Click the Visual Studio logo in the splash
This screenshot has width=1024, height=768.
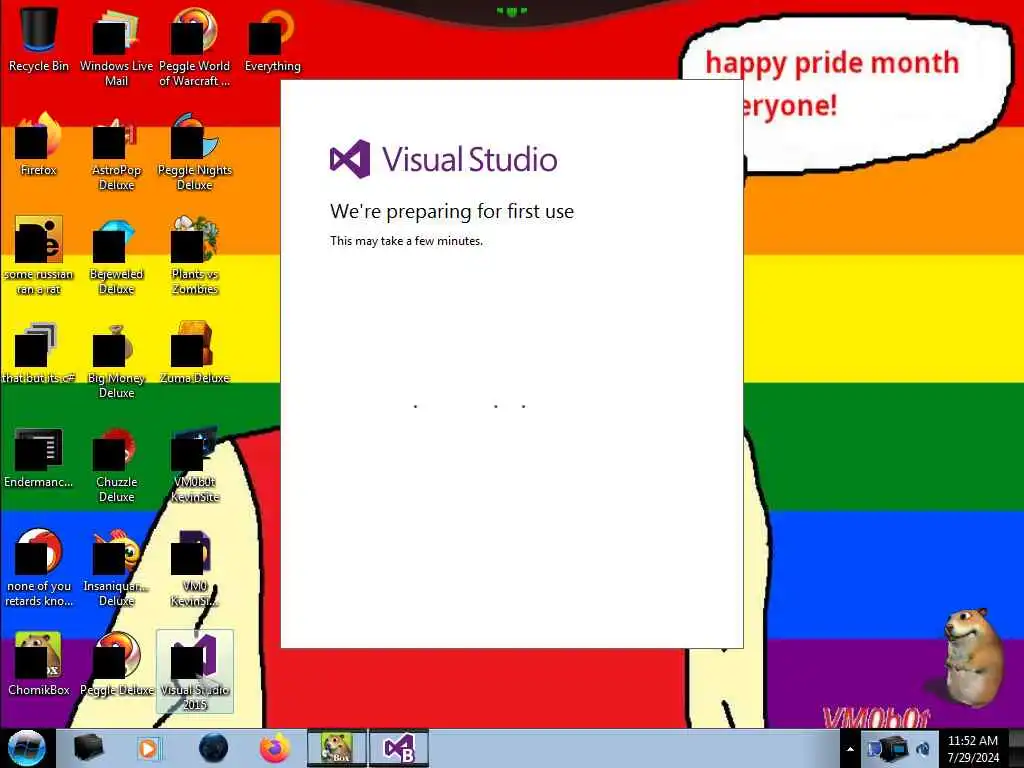click(x=443, y=159)
